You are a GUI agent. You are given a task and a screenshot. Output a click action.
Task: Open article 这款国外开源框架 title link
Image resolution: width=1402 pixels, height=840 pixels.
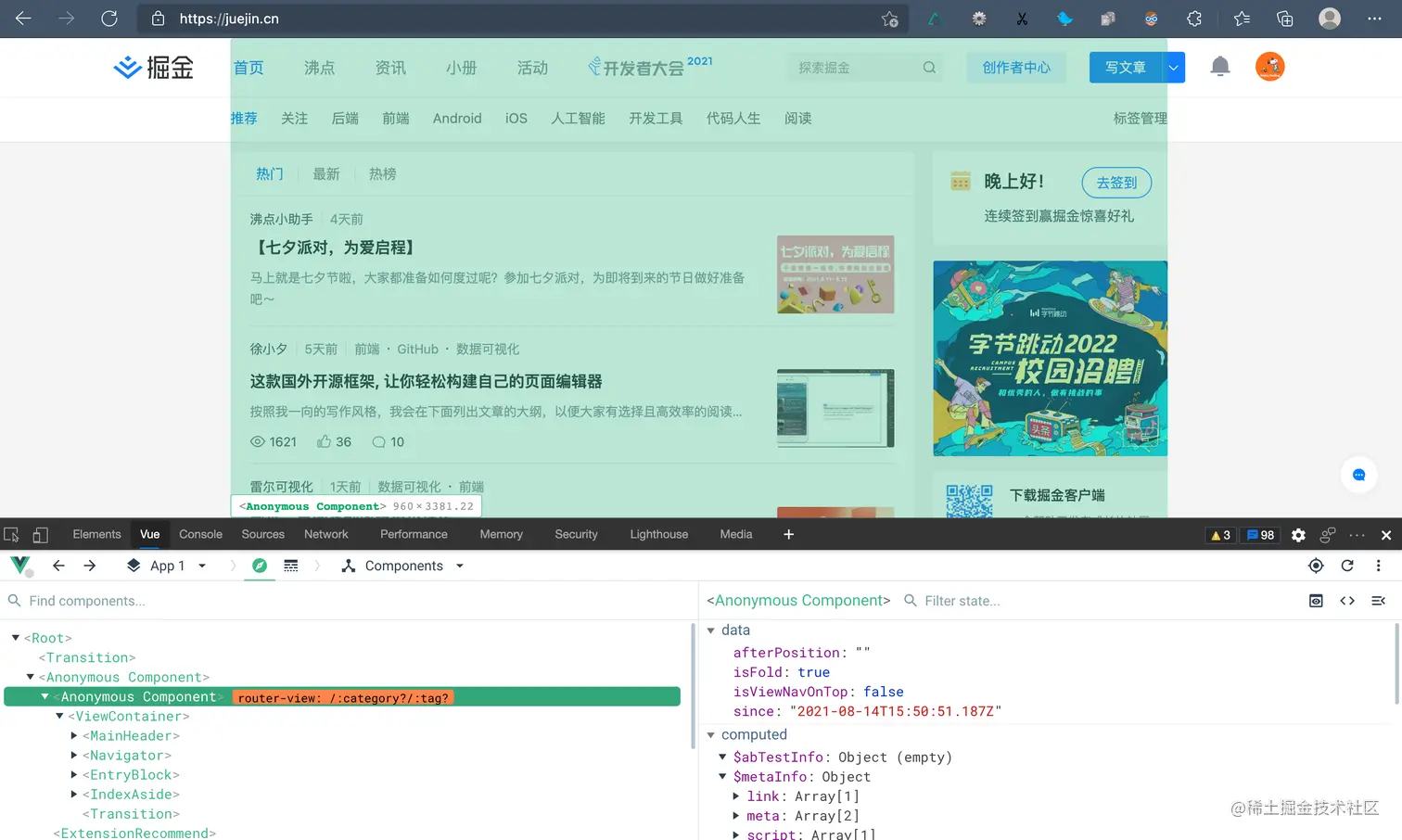point(426,381)
